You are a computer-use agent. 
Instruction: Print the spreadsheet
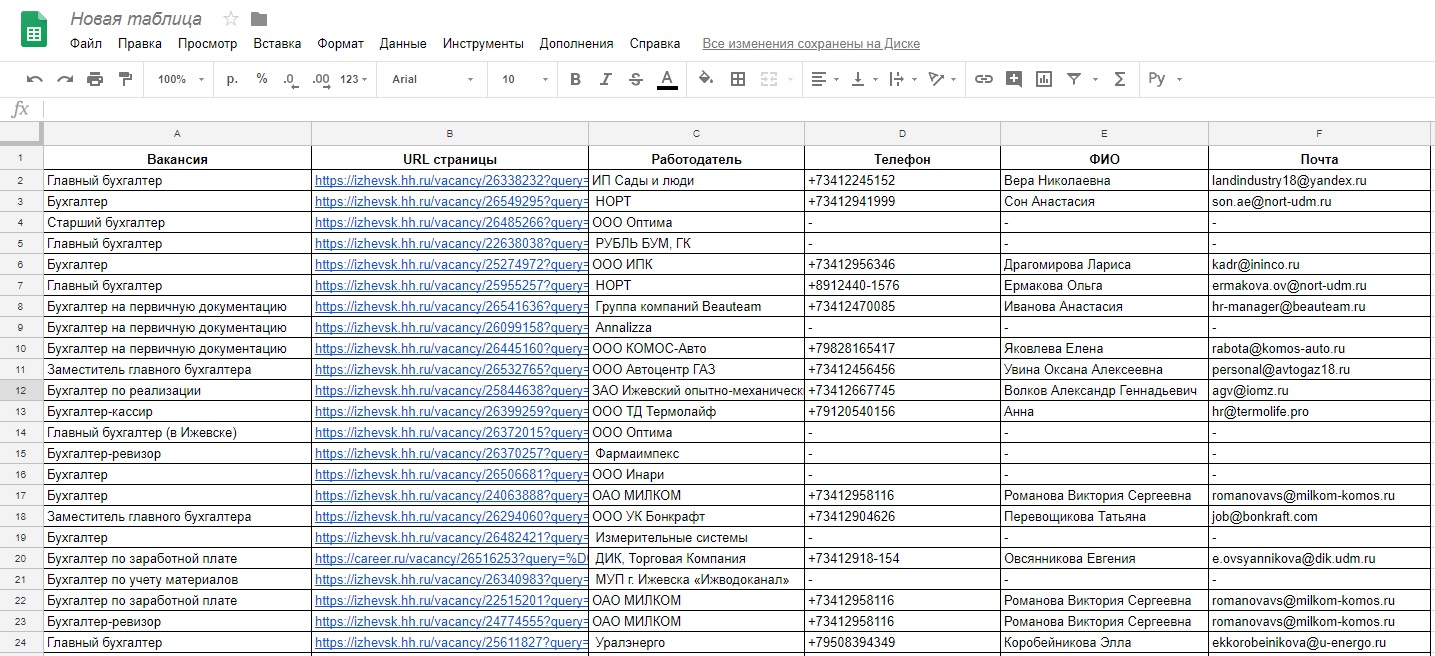pos(95,79)
